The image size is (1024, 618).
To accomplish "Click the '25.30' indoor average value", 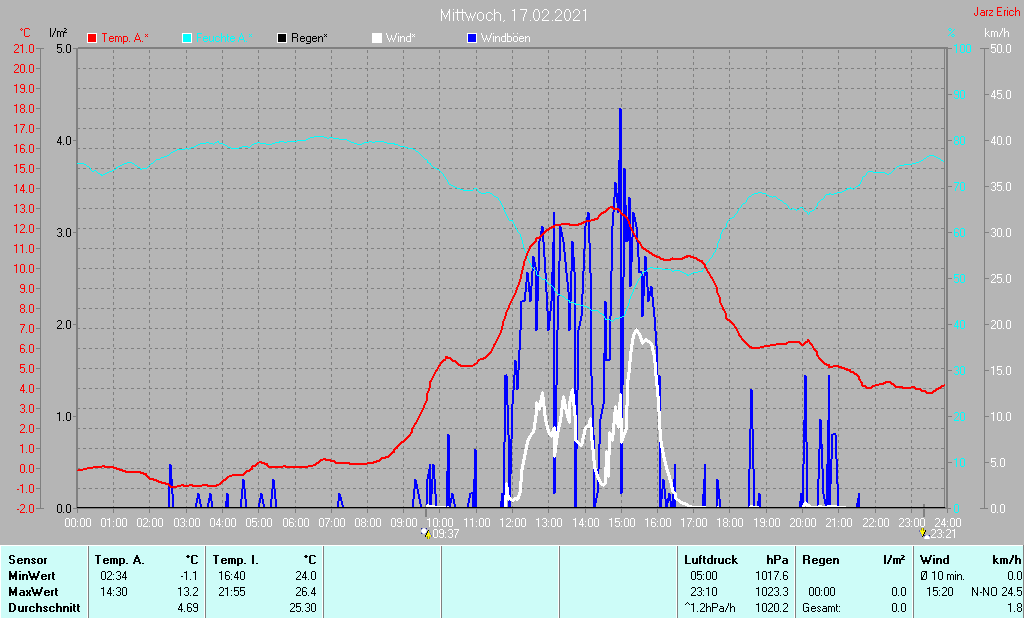I will (x=303, y=608).
